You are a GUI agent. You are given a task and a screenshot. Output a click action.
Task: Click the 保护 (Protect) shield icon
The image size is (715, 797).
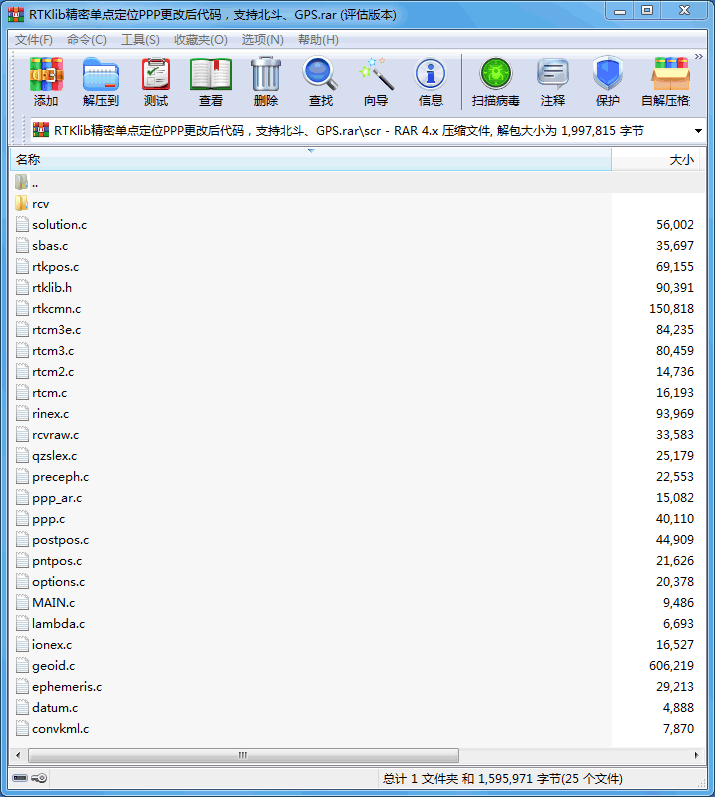point(607,82)
